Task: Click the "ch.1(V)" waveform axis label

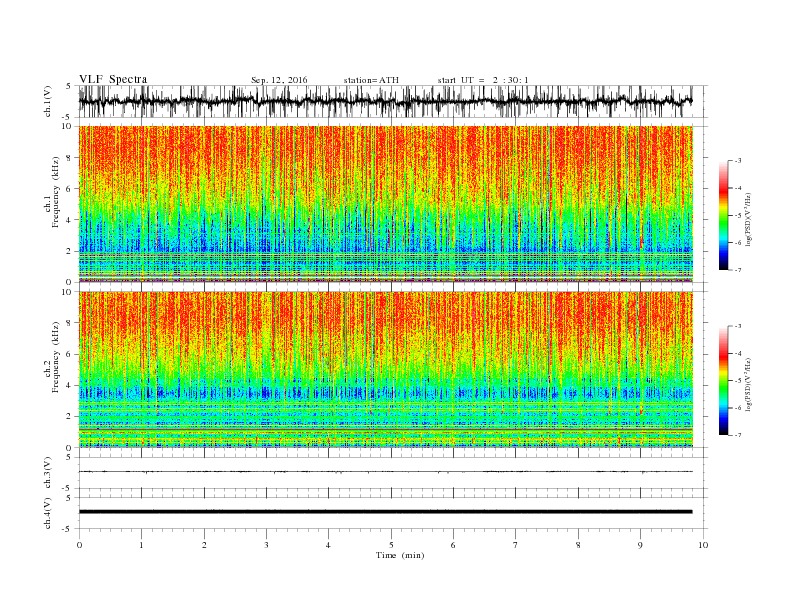Action: point(48,101)
